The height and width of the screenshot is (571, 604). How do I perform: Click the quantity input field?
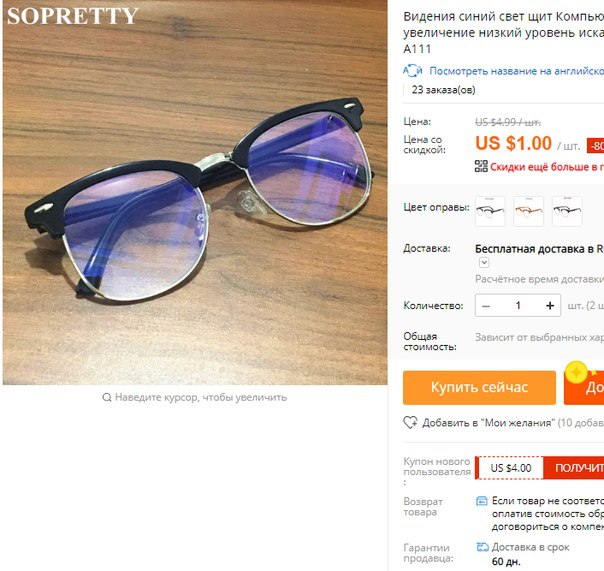(518, 306)
